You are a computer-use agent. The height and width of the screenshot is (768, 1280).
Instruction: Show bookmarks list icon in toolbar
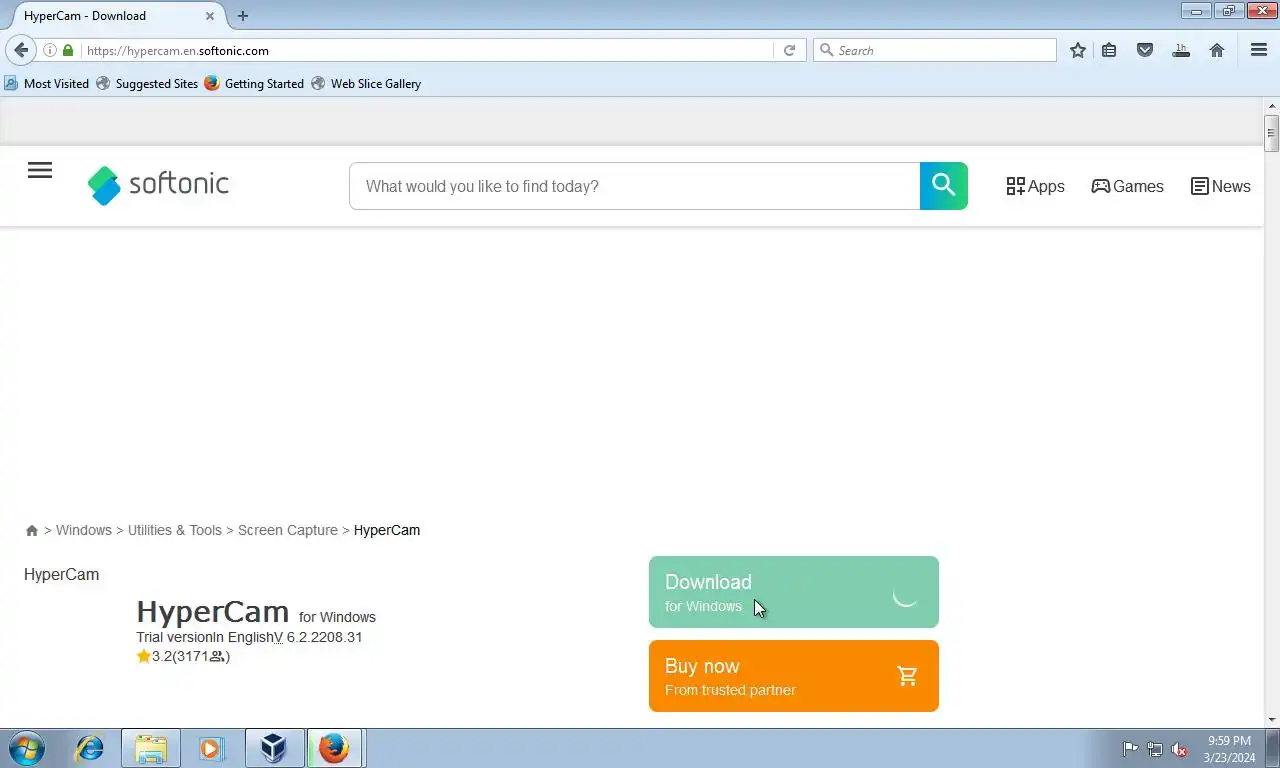[x=1109, y=50]
